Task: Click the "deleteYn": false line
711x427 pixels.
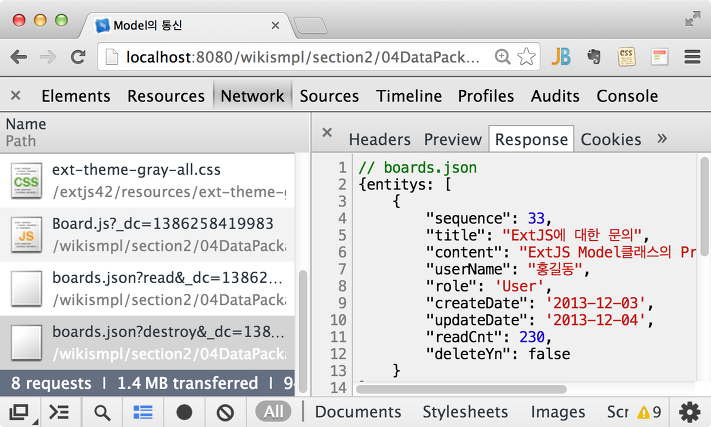Action: tap(498, 354)
